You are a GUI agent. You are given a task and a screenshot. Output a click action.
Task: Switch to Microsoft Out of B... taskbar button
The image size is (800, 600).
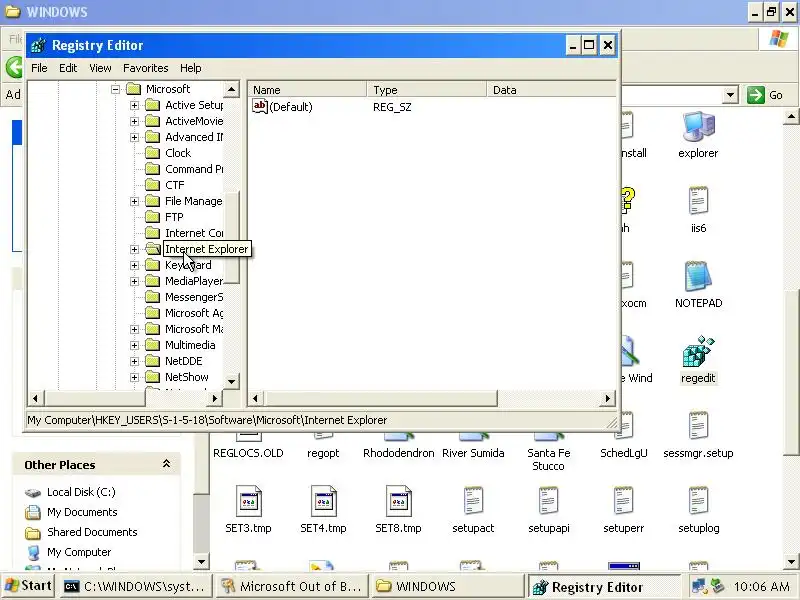pyautogui.click(x=292, y=587)
